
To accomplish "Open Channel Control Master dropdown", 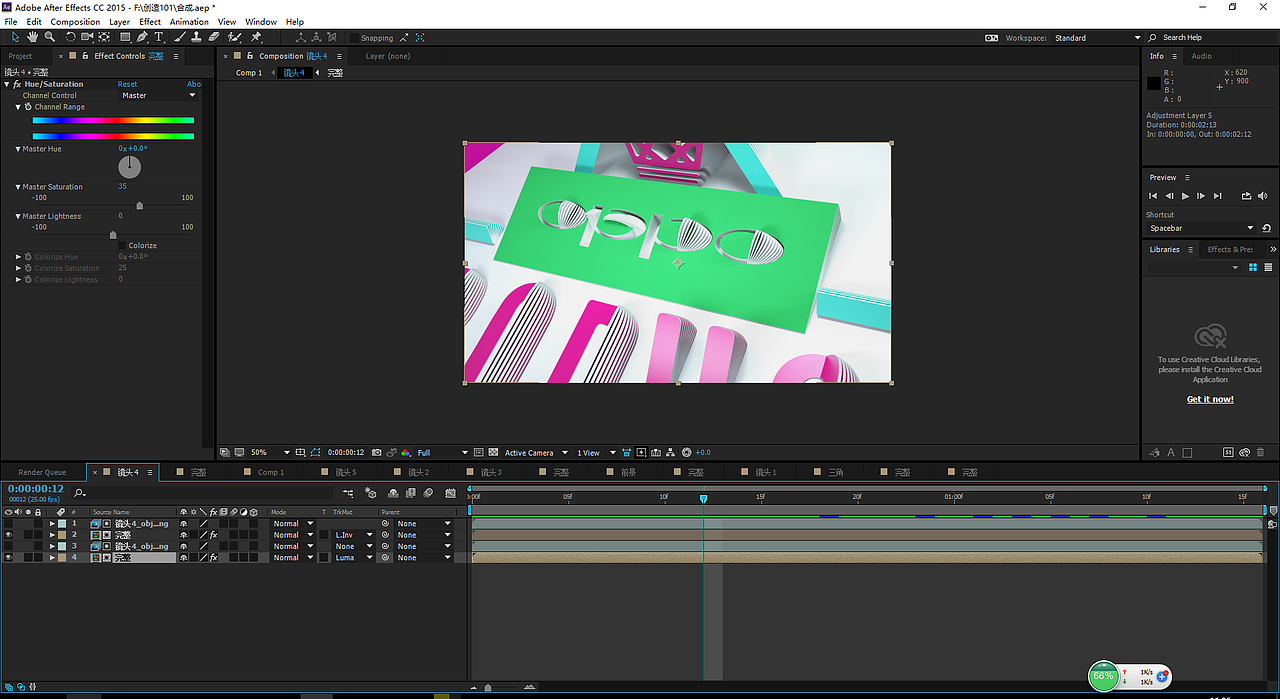I will tap(159, 96).
